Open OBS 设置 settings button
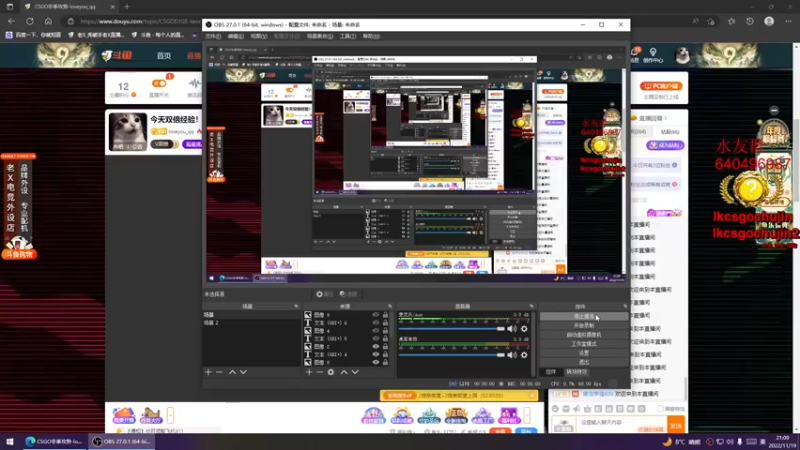800x450 pixels. pos(584,353)
